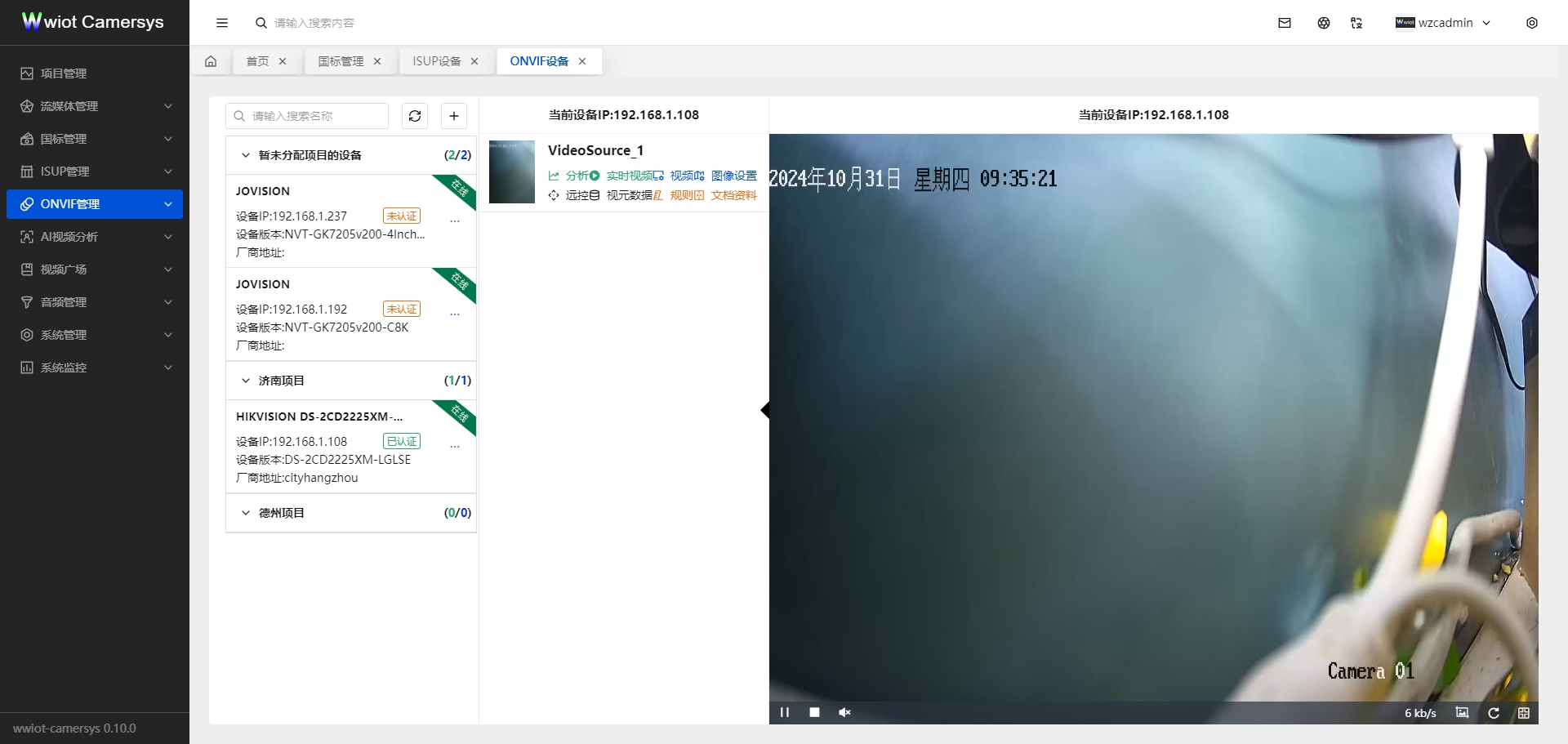
Task: Capture a snapshot using the camera icon in player
Action: pos(1462,712)
